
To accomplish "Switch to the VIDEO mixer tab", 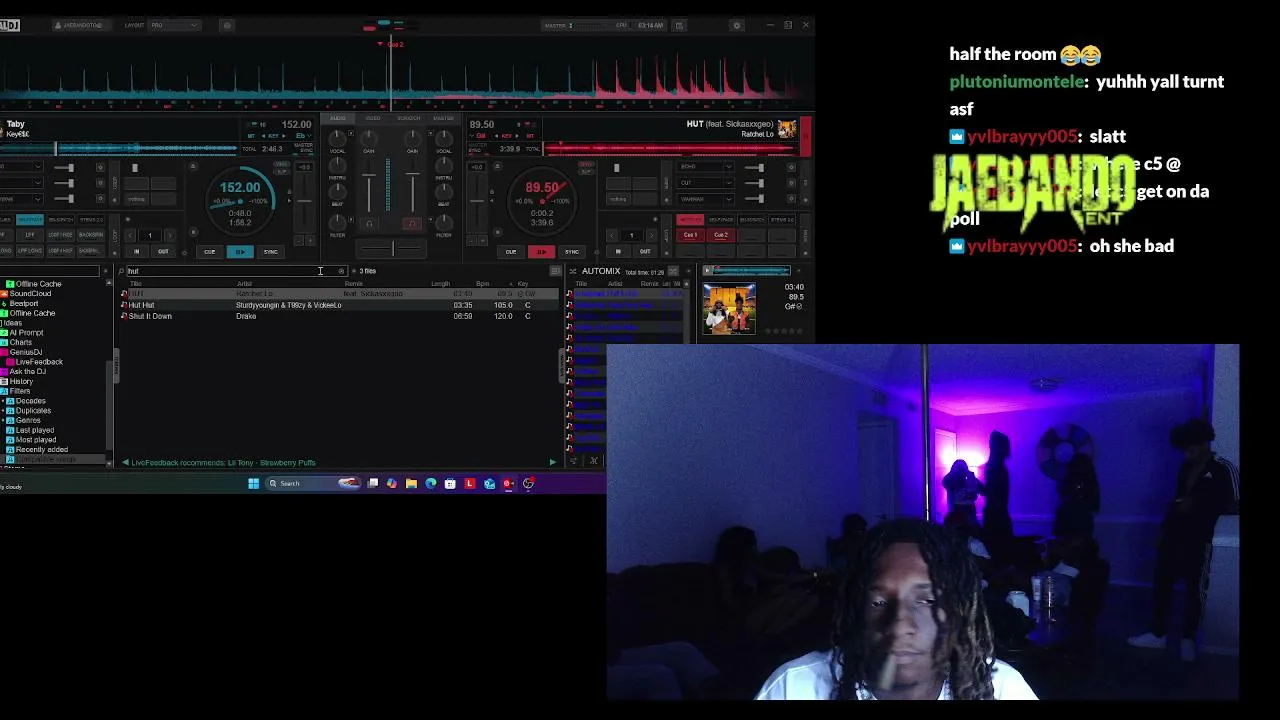I will click(x=373, y=118).
